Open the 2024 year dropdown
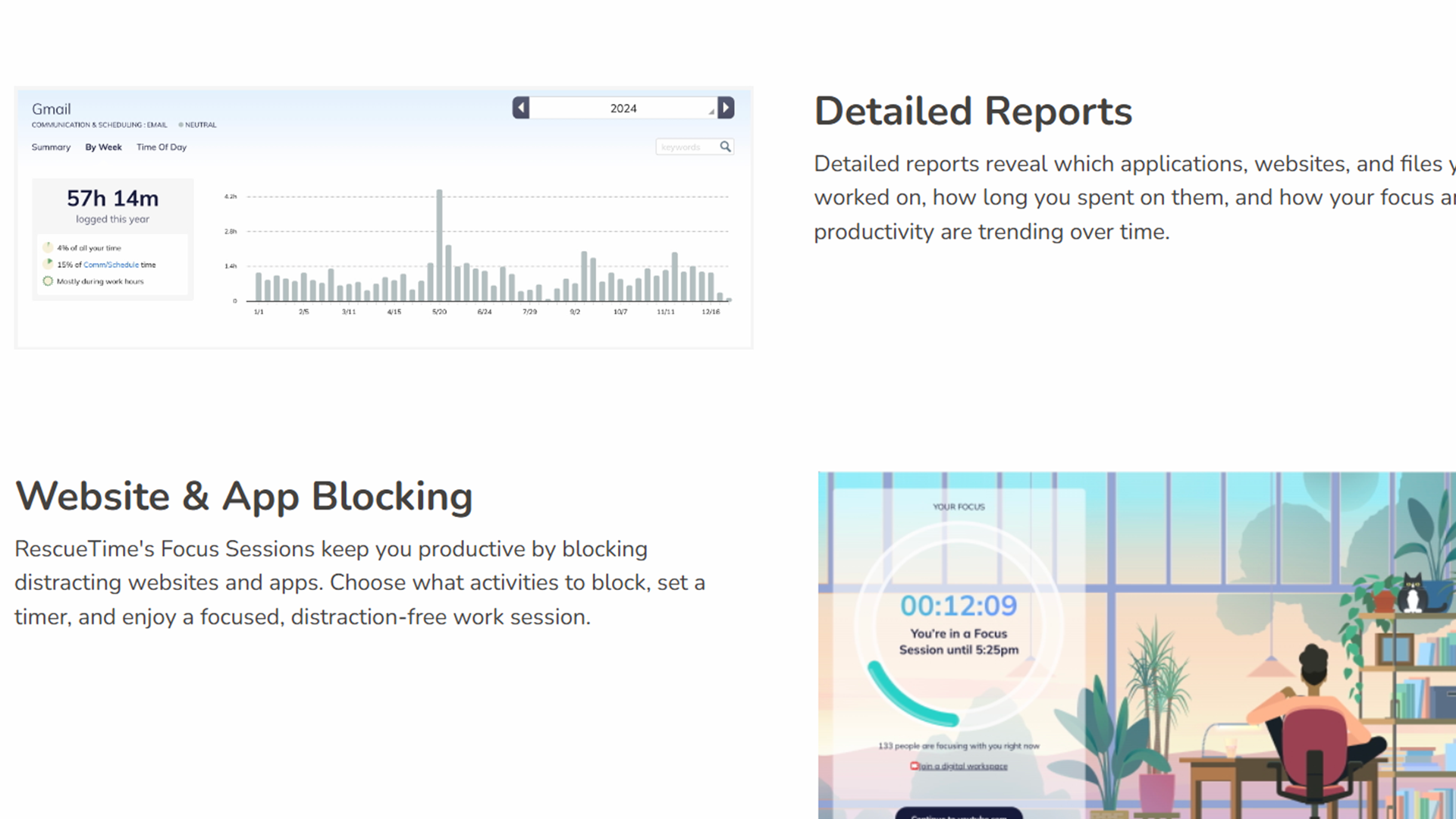 [623, 108]
